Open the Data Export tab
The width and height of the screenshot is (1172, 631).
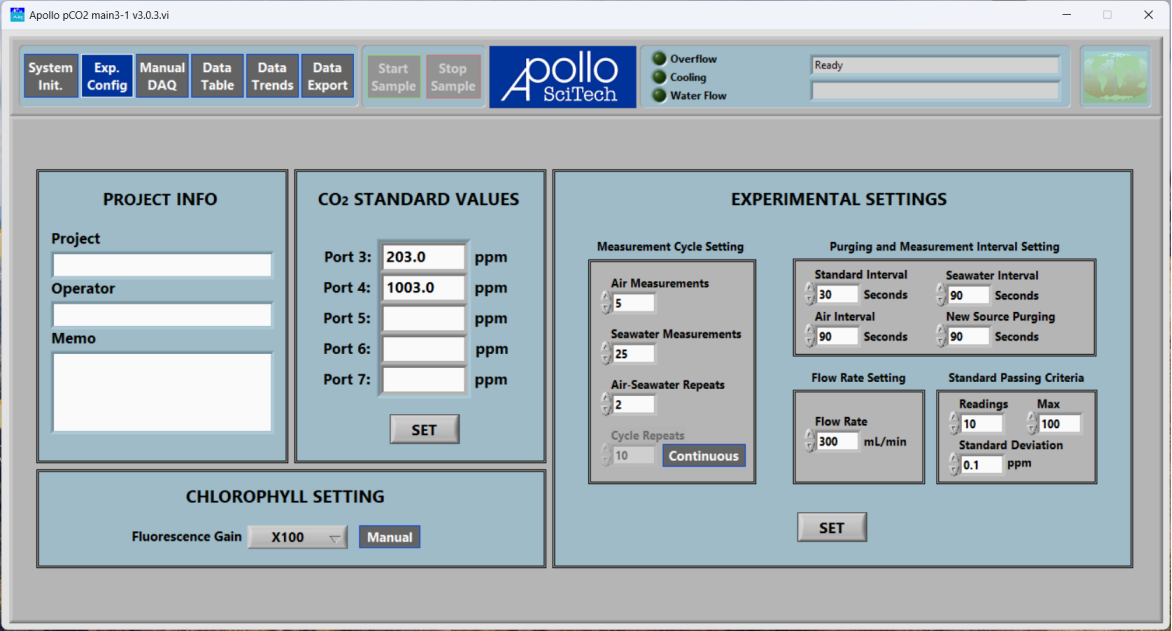pos(327,77)
